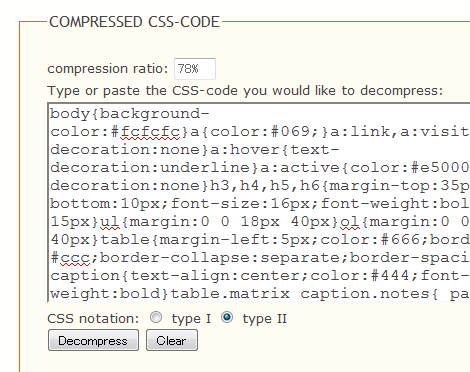470x372 pixels.
Task: Place cursor on misspelled word 'fcfcfc' in textarea
Action: (150, 132)
